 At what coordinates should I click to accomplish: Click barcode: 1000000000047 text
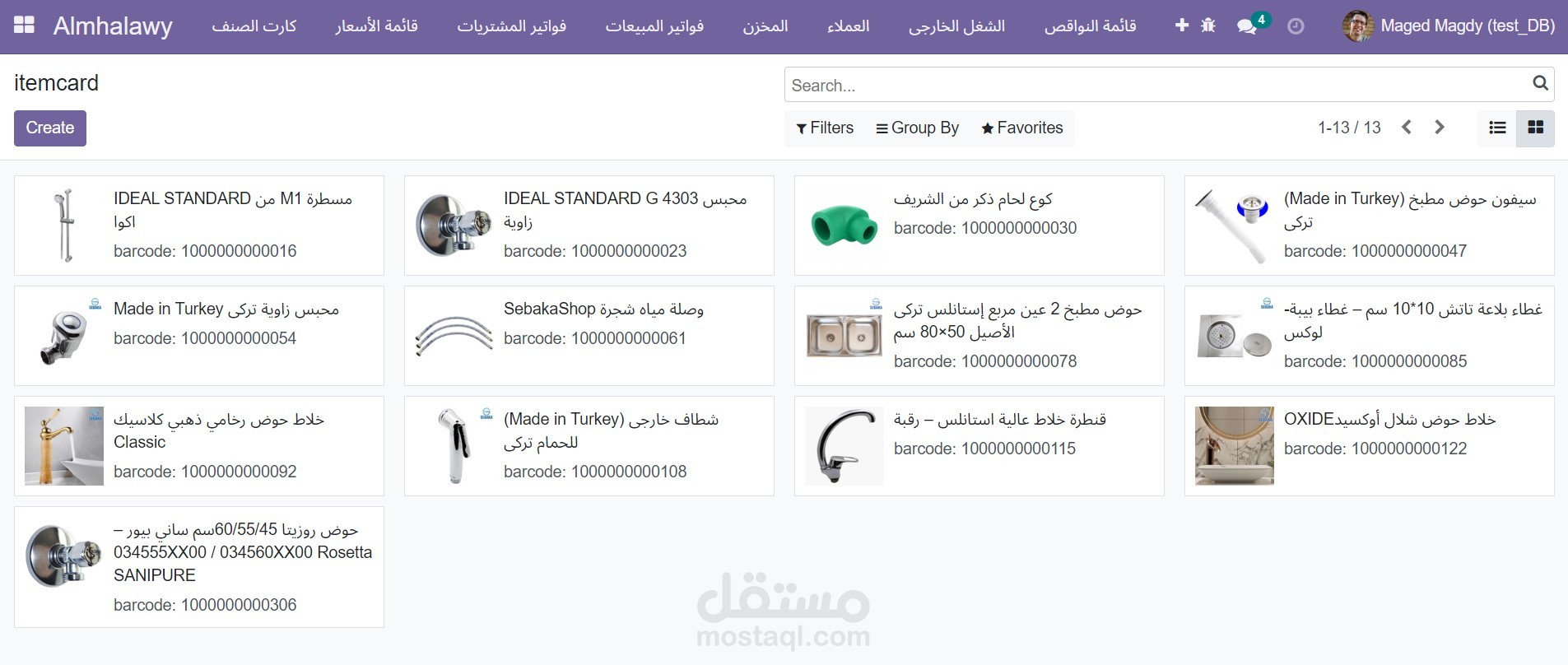1375,251
